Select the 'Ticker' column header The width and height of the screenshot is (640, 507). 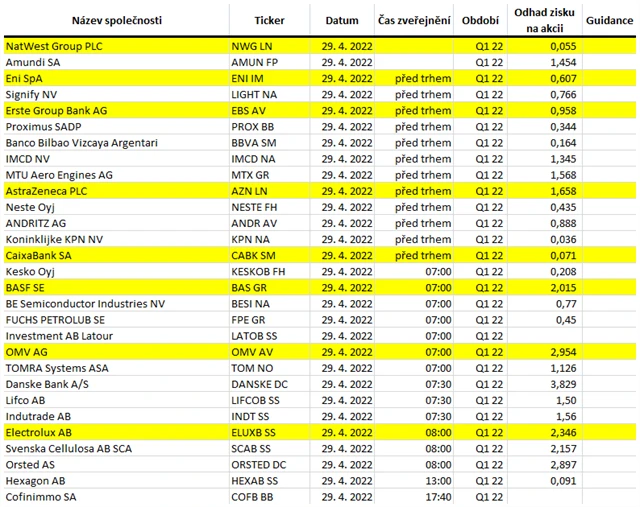pyautogui.click(x=269, y=20)
